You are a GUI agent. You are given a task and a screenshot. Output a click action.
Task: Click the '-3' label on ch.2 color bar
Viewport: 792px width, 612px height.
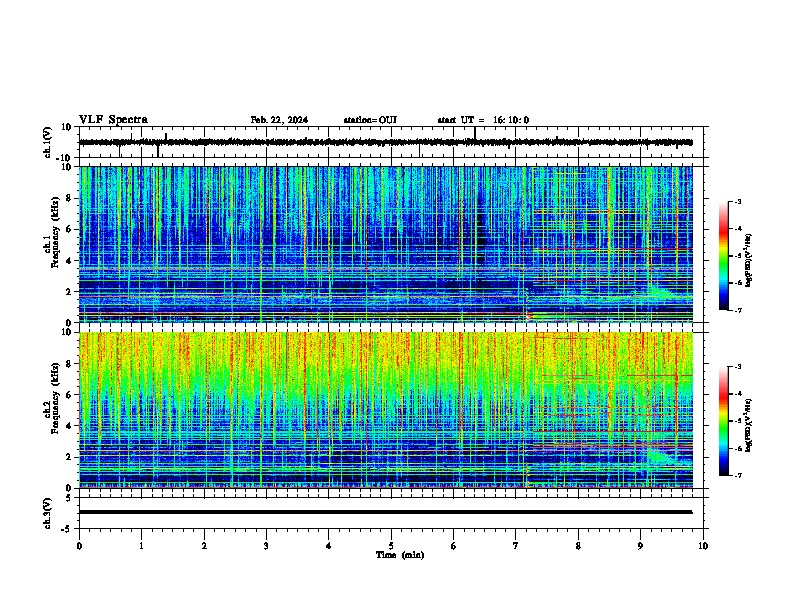click(x=737, y=367)
